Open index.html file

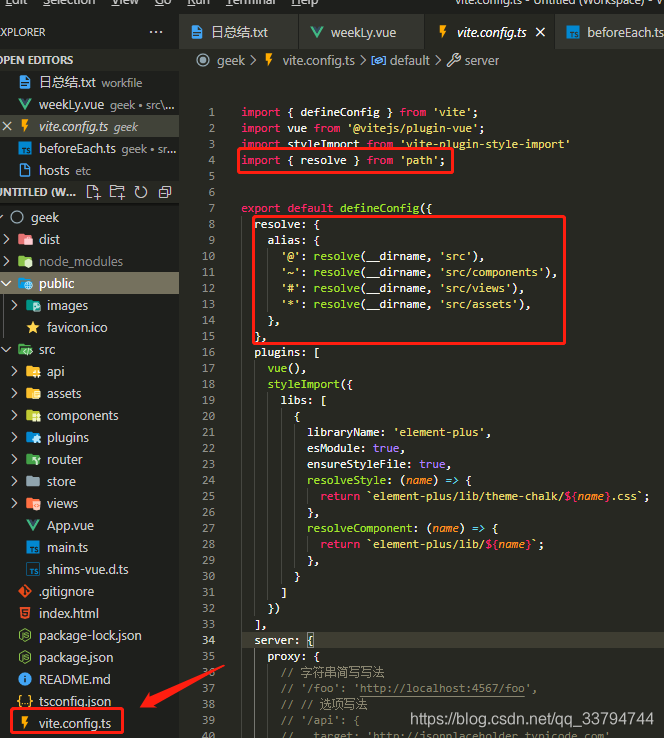pyautogui.click(x=89, y=614)
